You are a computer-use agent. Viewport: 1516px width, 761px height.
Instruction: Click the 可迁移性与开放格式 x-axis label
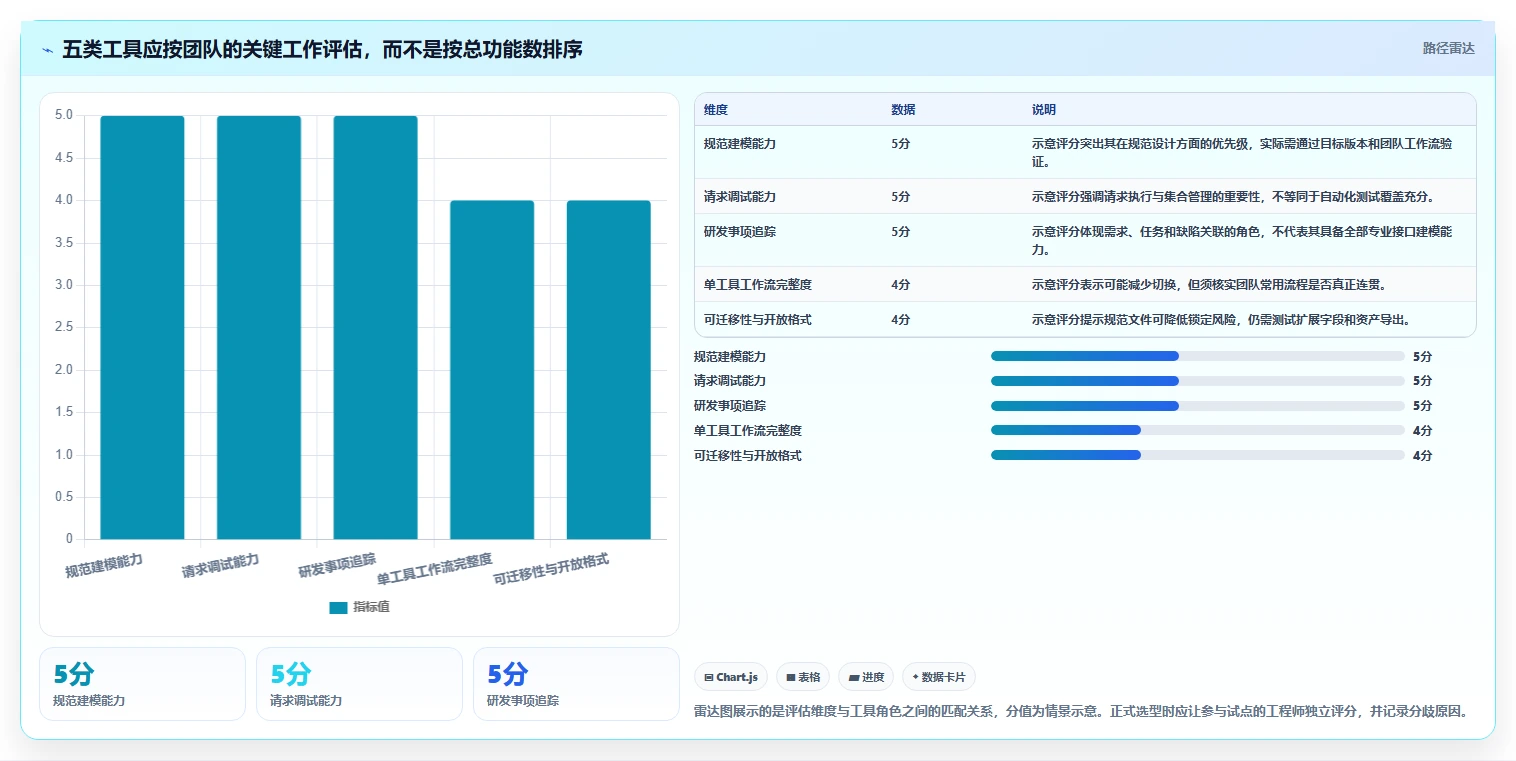(x=551, y=570)
